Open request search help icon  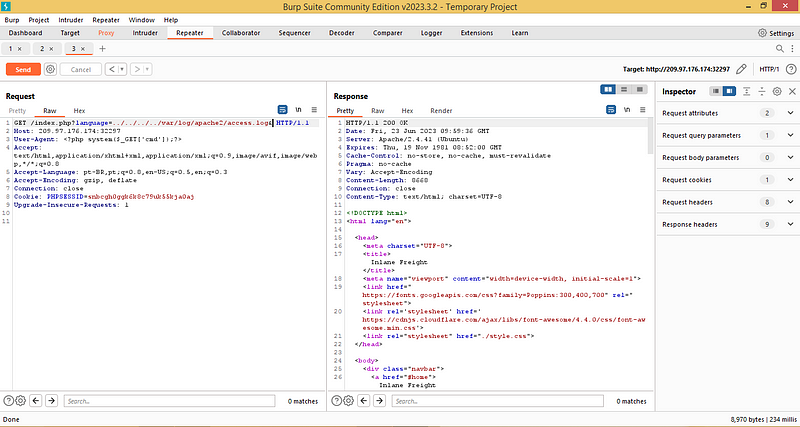[8, 400]
